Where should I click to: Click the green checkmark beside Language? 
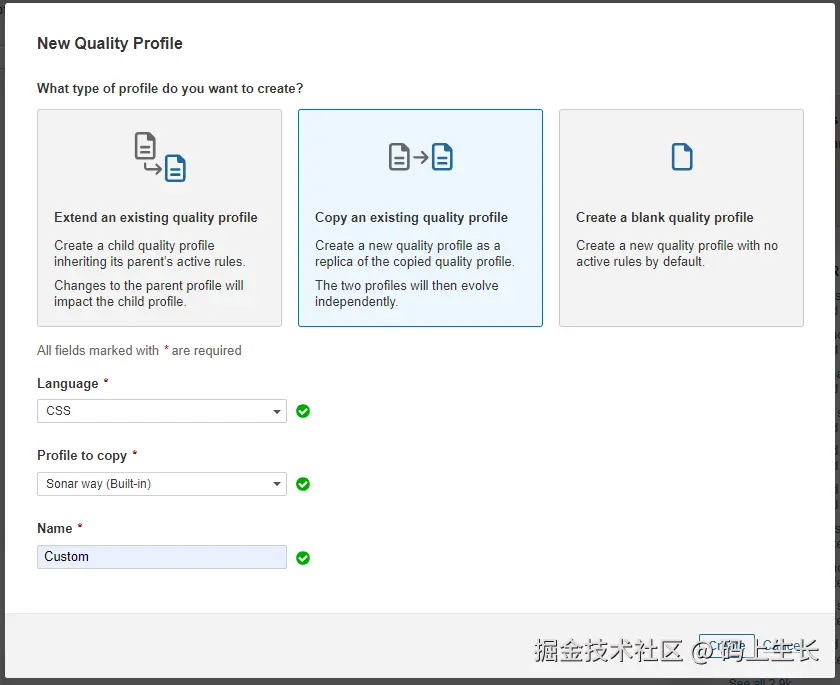tap(303, 411)
